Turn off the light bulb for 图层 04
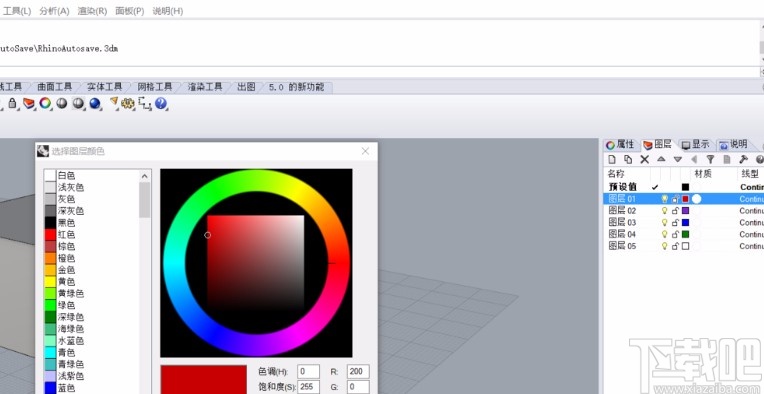This screenshot has height=394, width=764. click(664, 234)
